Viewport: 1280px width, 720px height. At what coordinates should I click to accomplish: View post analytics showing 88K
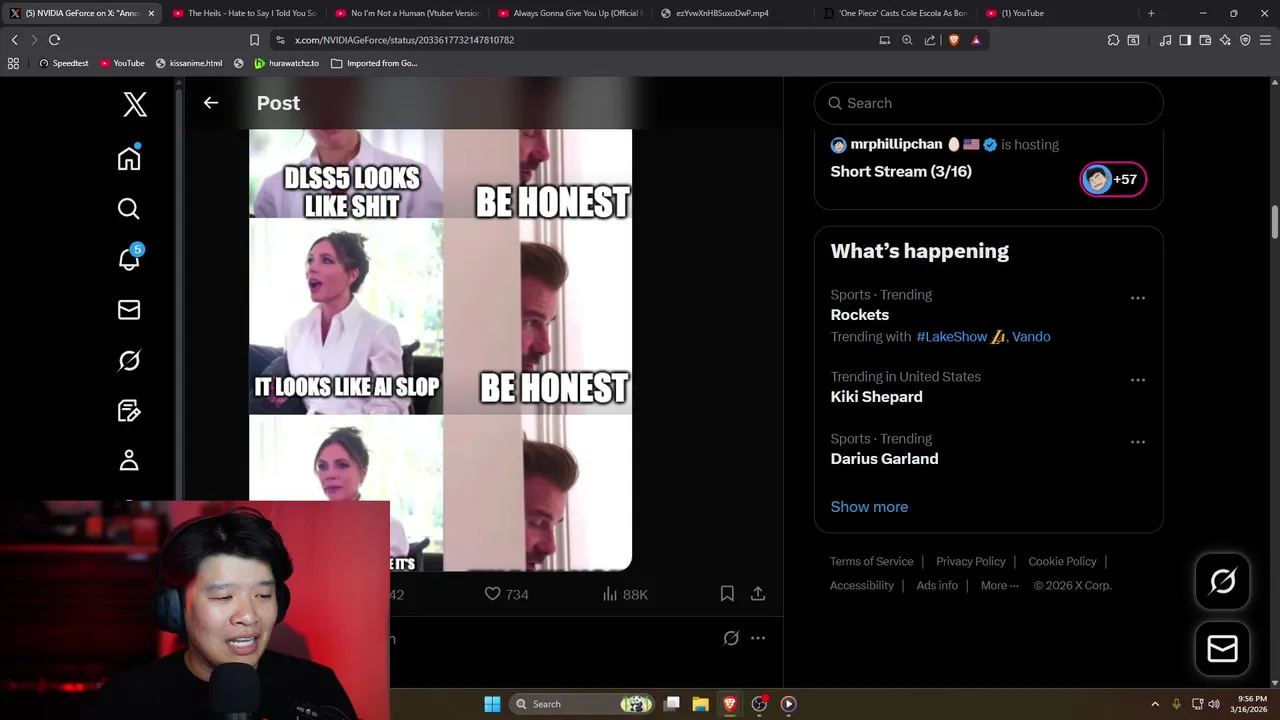click(x=625, y=594)
